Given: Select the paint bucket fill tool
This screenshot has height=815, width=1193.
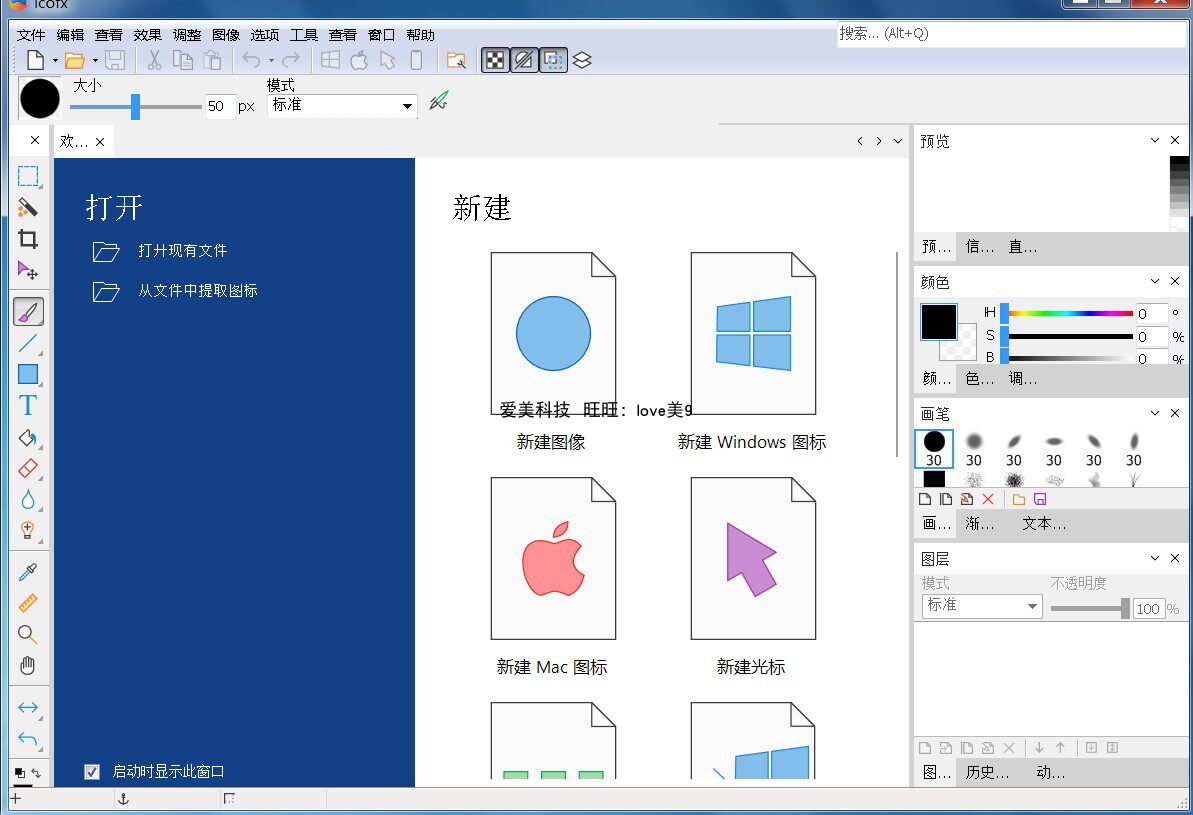Looking at the screenshot, I should click(28, 438).
